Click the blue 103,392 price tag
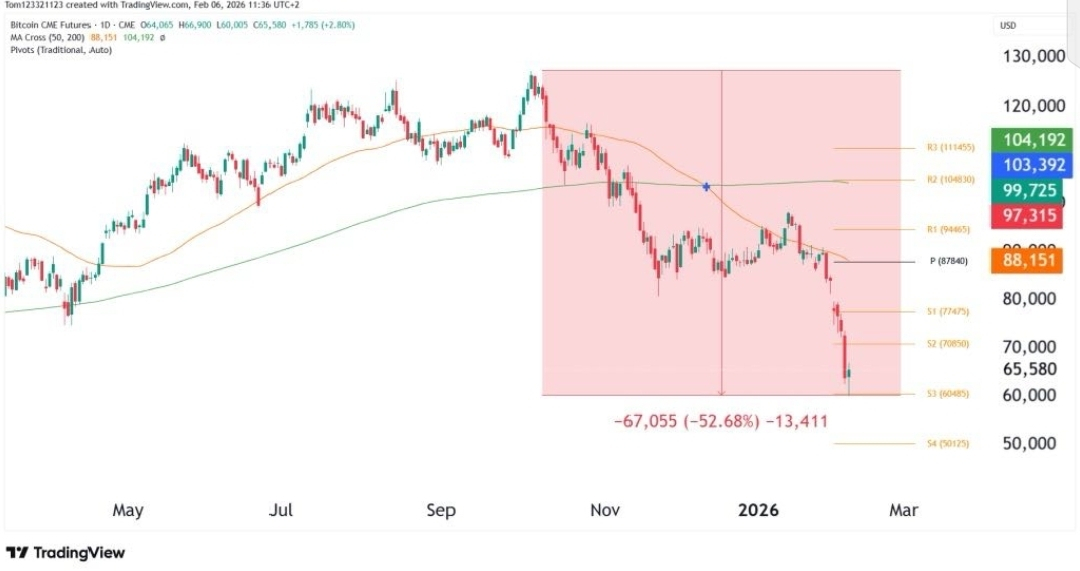This screenshot has height=571, width=1080. click(x=1031, y=165)
